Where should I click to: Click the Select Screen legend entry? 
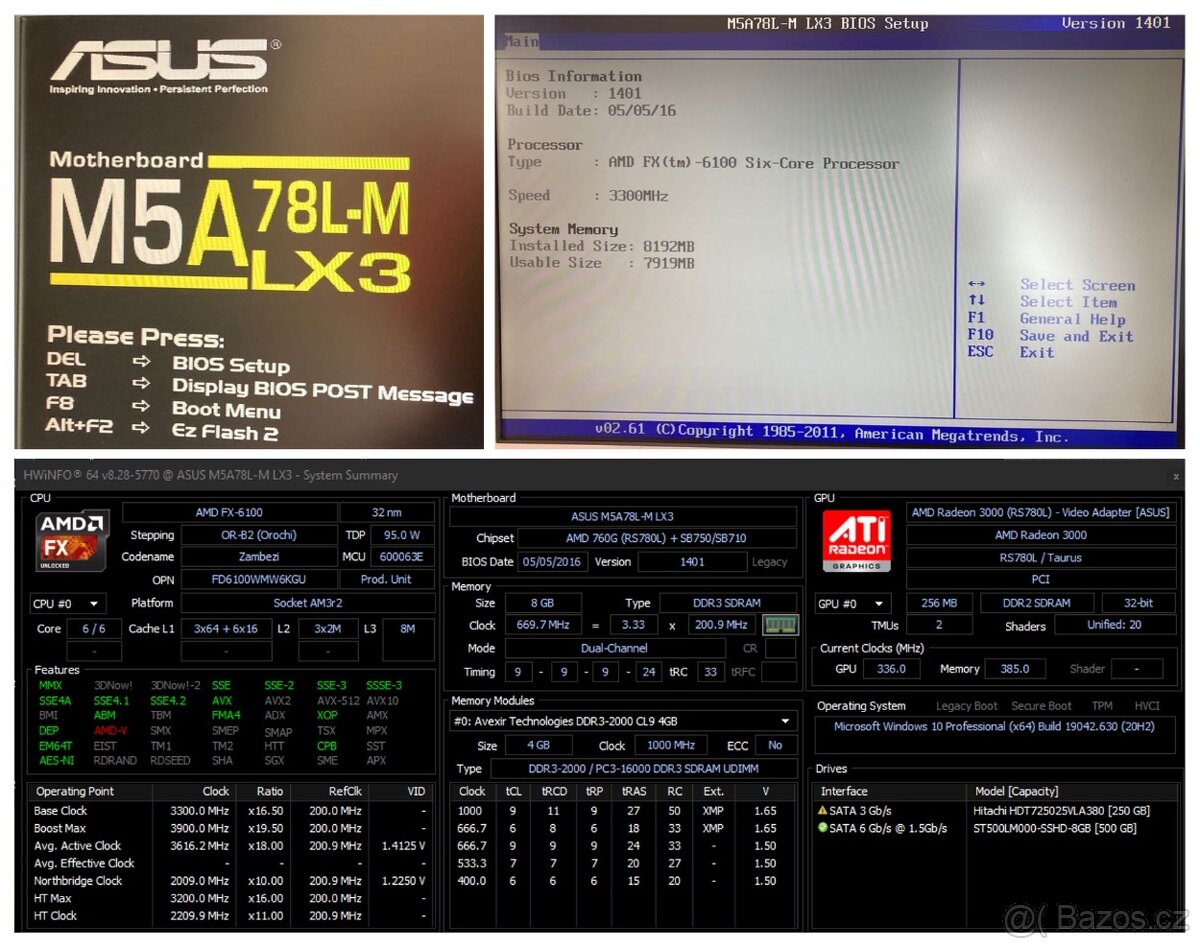(x=1078, y=284)
